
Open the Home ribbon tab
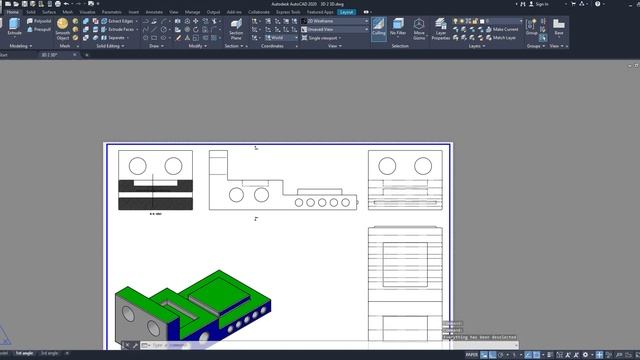pos(13,12)
